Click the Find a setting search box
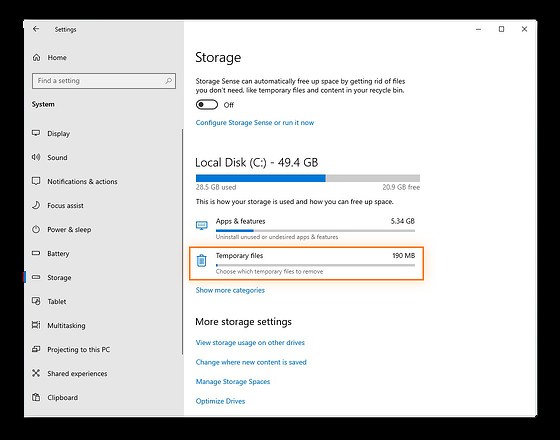 [104, 81]
